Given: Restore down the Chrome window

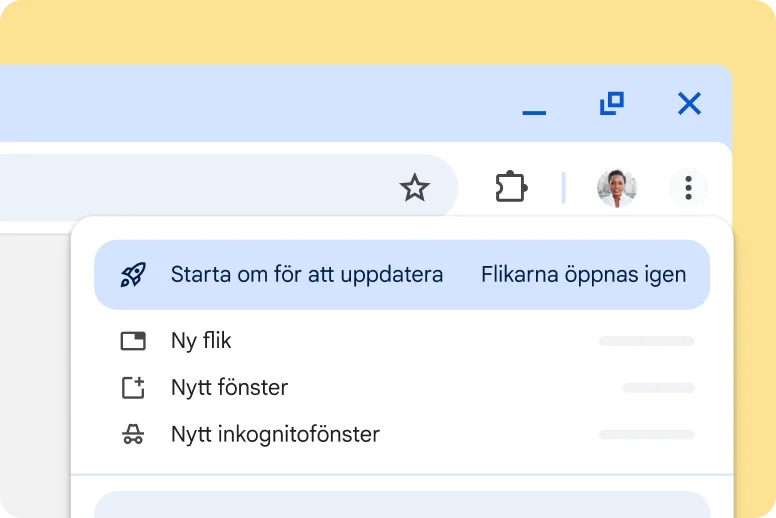Looking at the screenshot, I should [x=611, y=103].
